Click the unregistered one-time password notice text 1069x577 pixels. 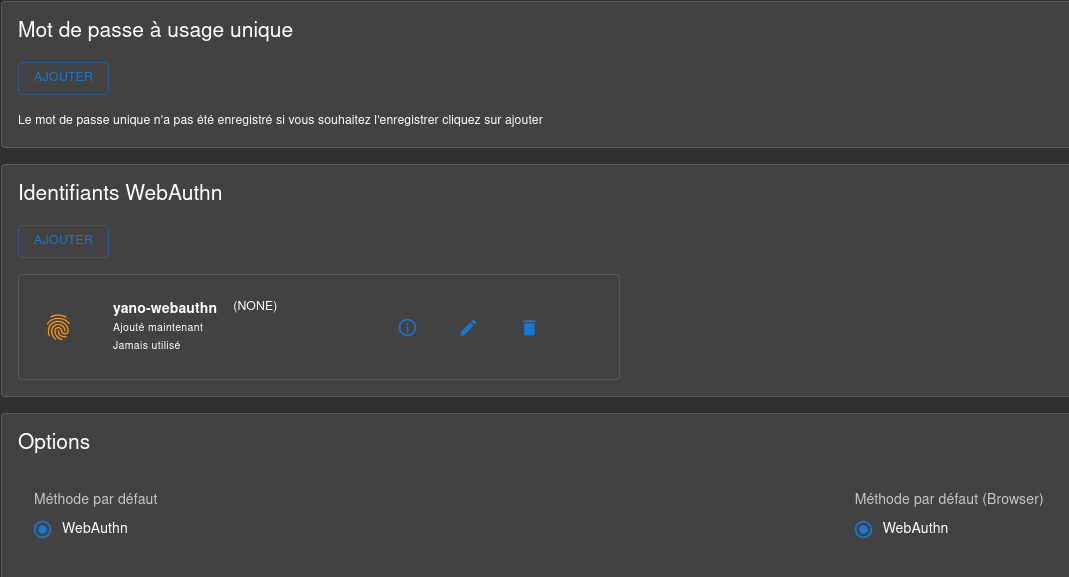click(280, 120)
